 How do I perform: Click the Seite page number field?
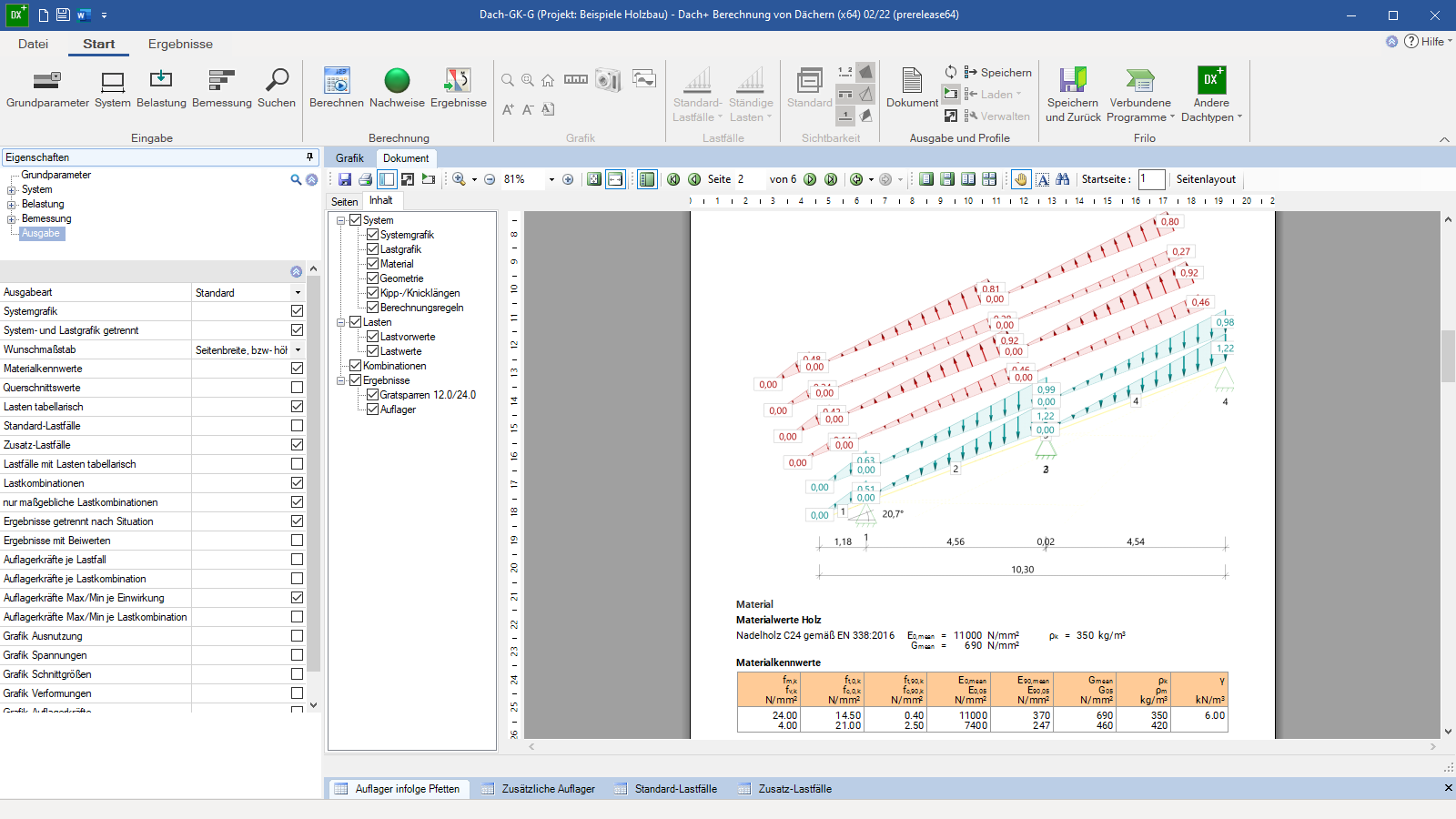[749, 179]
